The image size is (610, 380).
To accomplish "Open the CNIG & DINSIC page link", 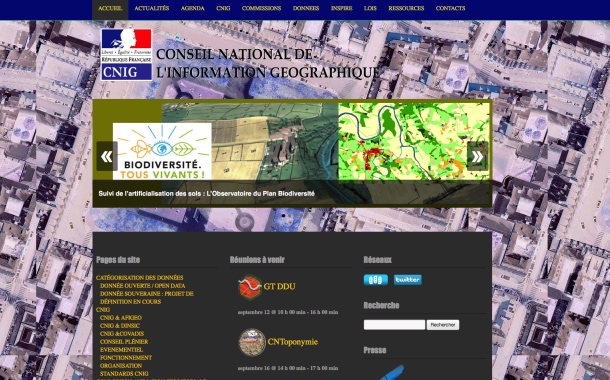I will click(x=120, y=326).
